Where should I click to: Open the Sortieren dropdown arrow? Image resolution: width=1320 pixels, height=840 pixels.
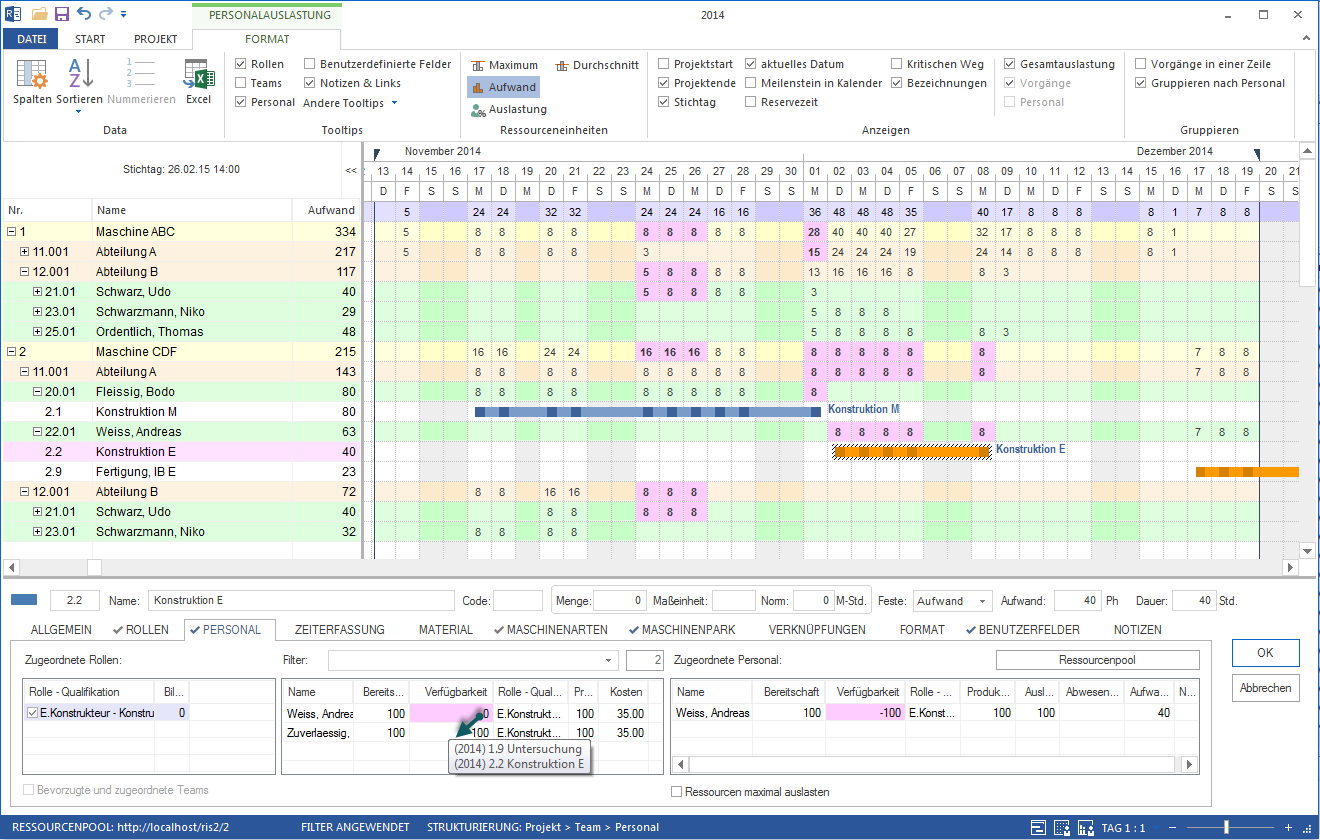(x=79, y=111)
